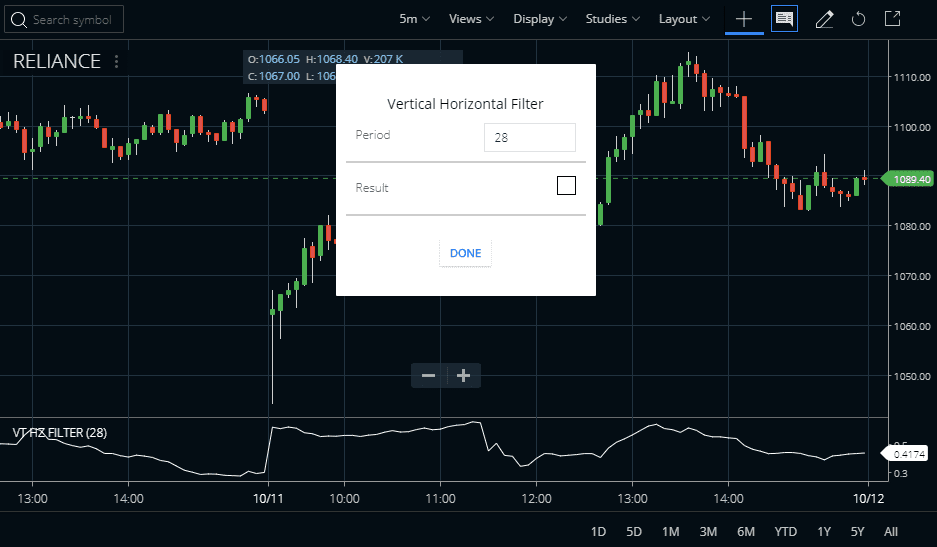
Task: Toggle the crosshair plus tool
Action: click(x=744, y=19)
